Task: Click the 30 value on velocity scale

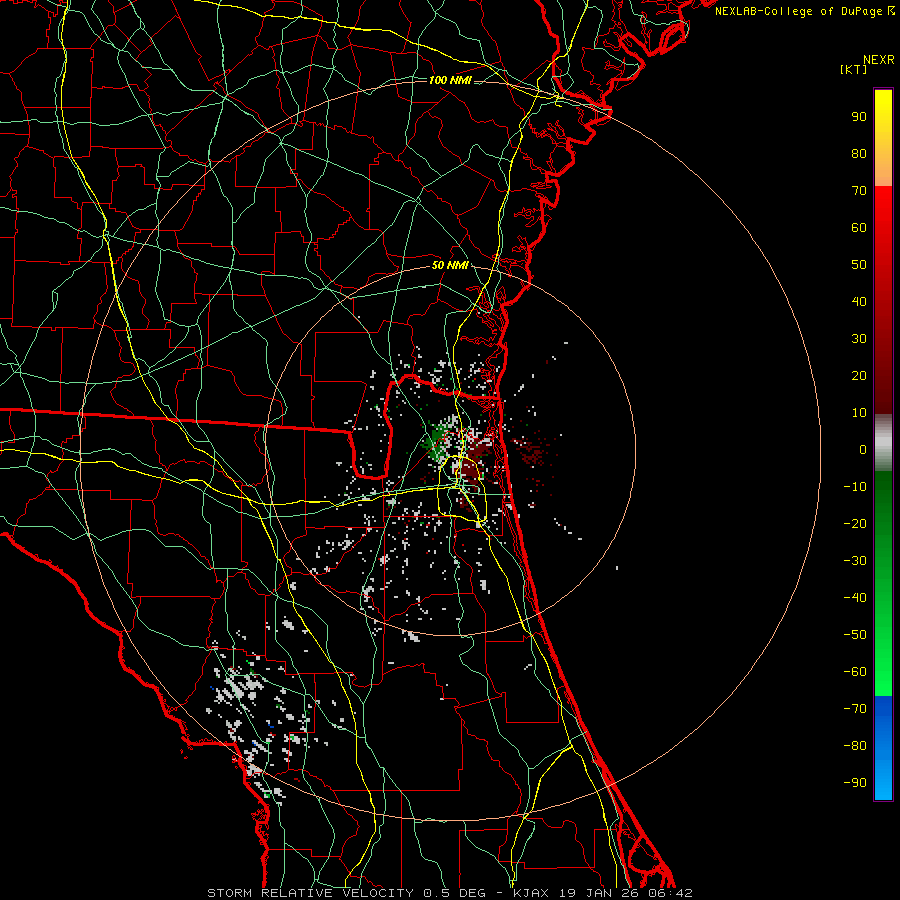Action: [859, 339]
